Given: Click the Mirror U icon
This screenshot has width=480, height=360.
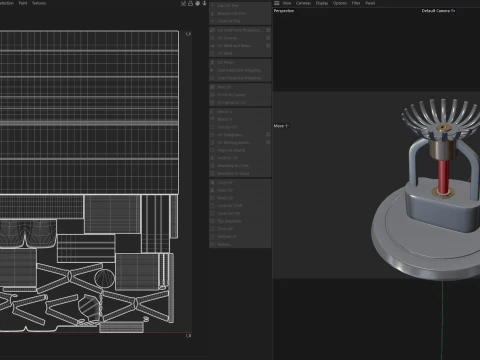Looking at the screenshot, I should [212, 111].
